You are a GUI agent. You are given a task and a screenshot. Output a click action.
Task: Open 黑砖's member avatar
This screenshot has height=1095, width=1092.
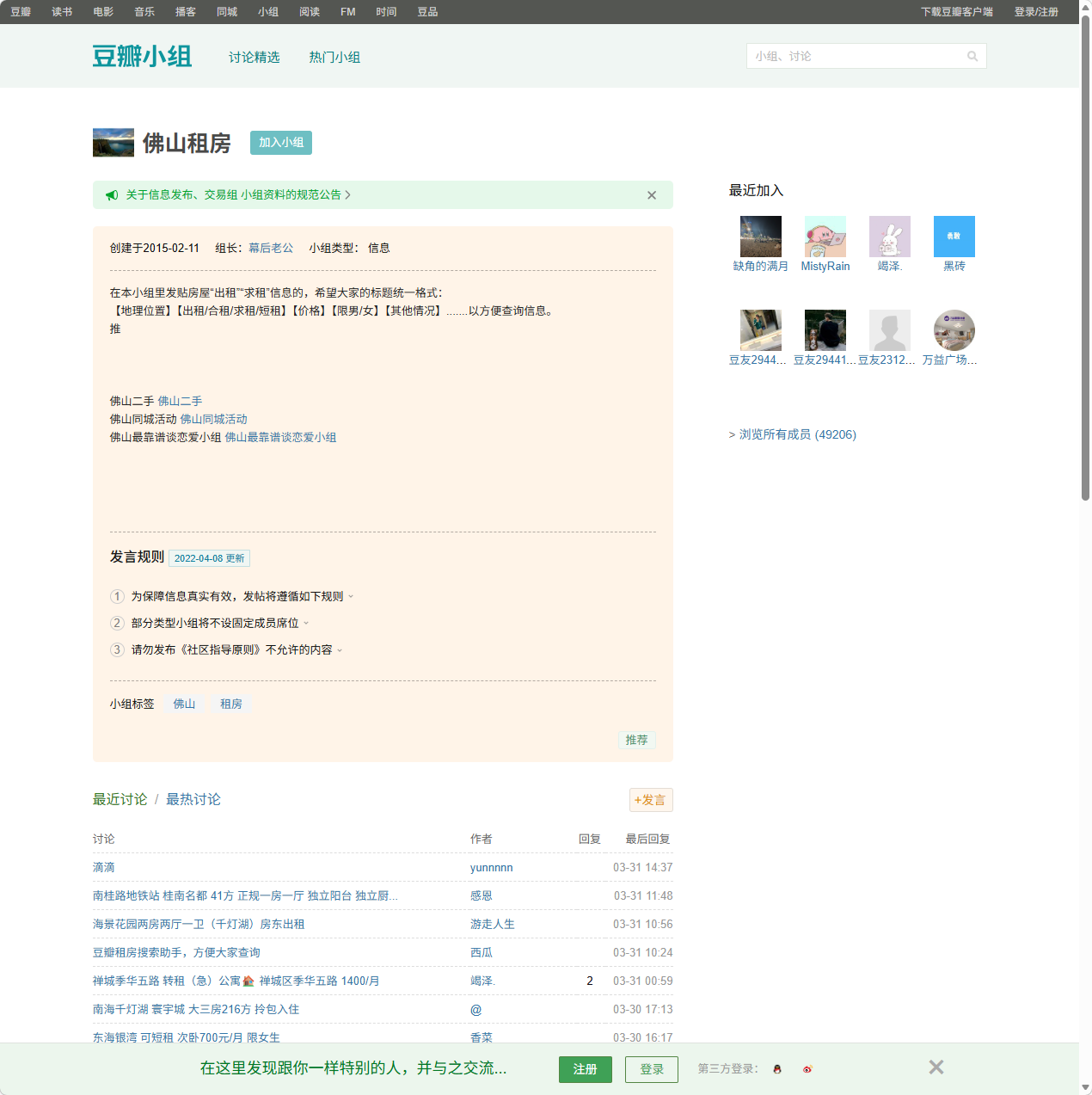coord(954,236)
